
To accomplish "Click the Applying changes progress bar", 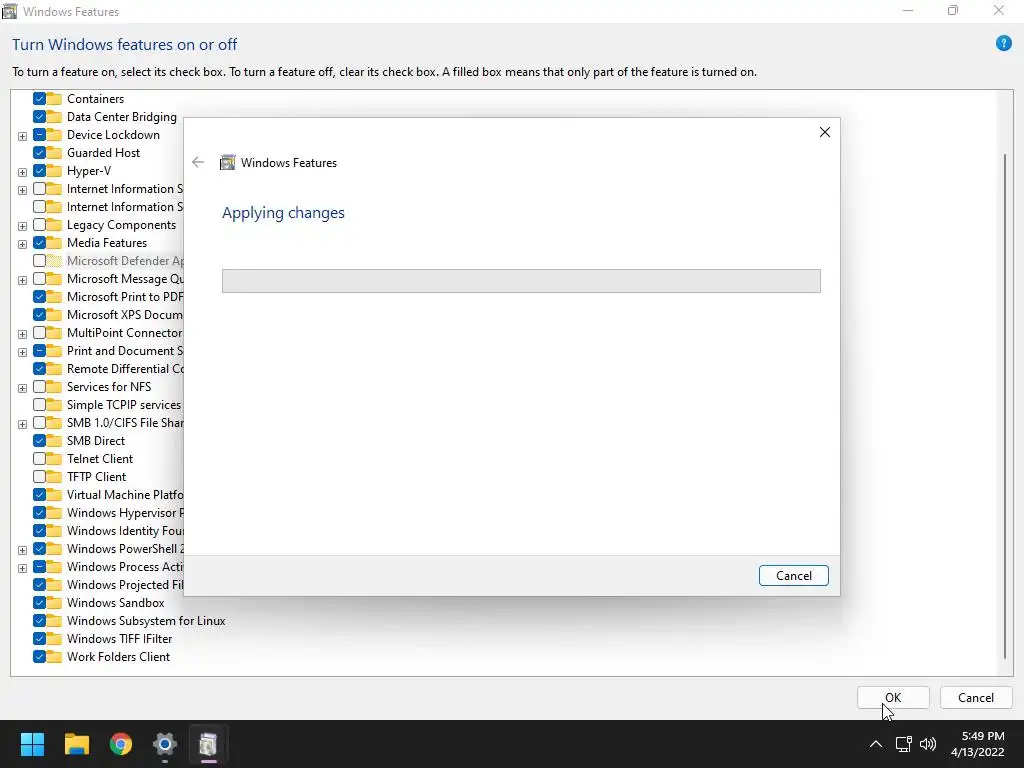I will click(x=521, y=281).
